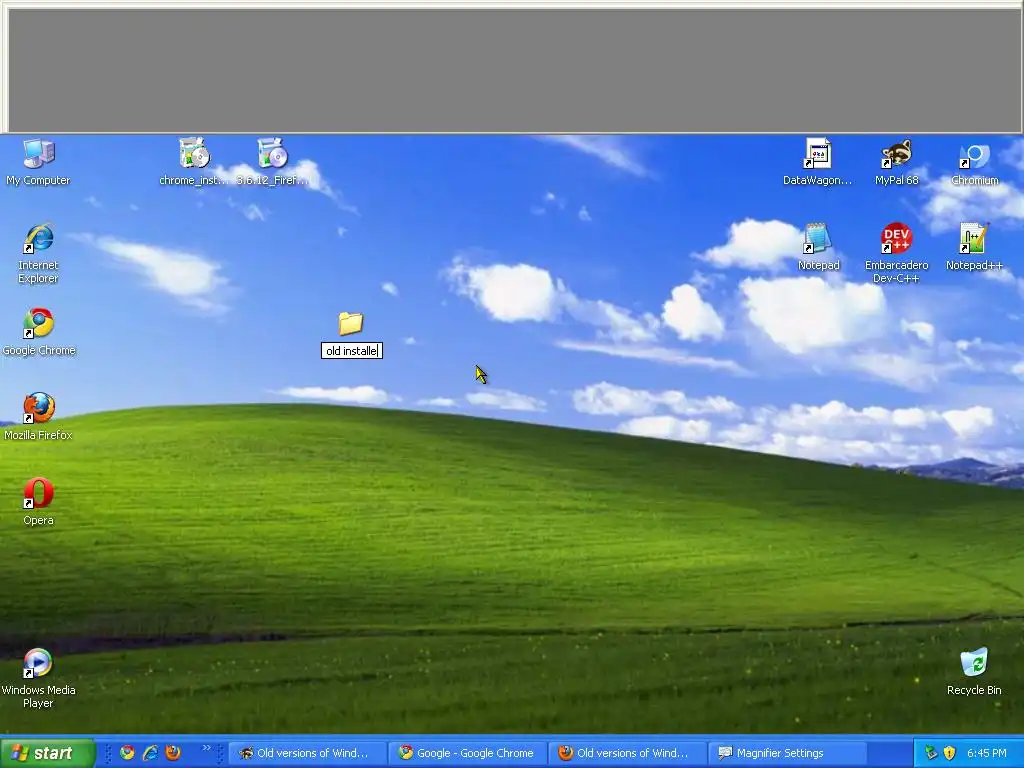Switch to MyPal 'Old versions of Wind...' taskbar button

[308, 753]
